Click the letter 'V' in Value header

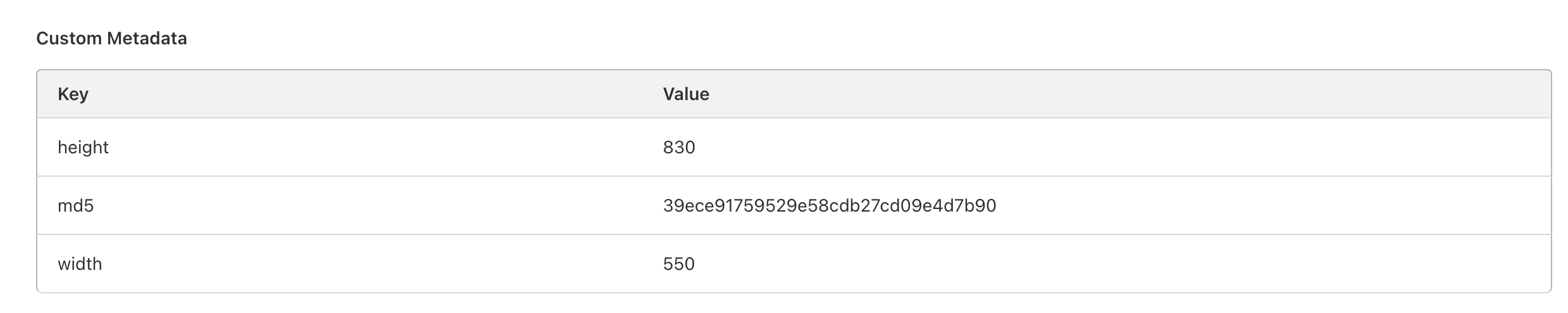[x=669, y=94]
